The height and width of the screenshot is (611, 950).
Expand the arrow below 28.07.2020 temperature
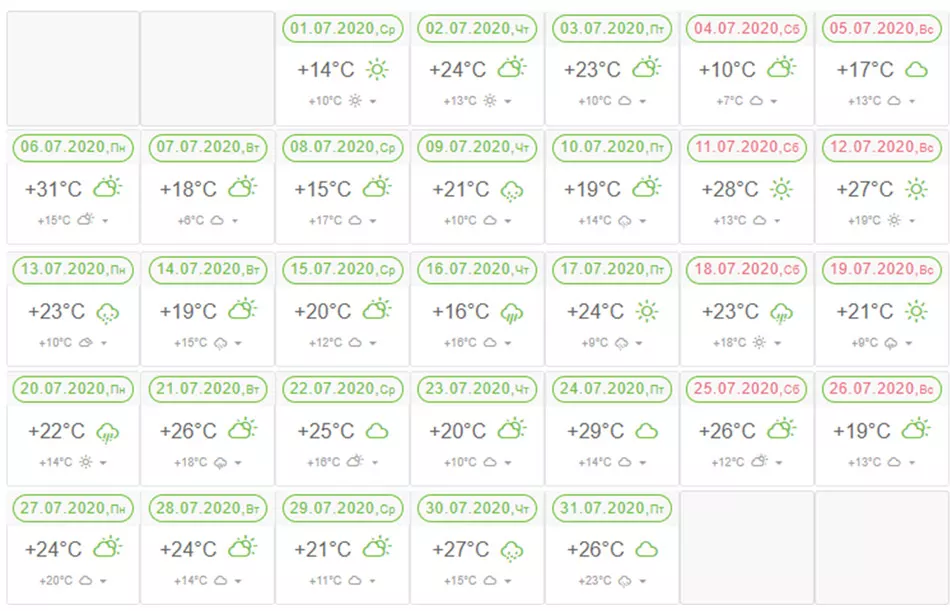(238, 581)
